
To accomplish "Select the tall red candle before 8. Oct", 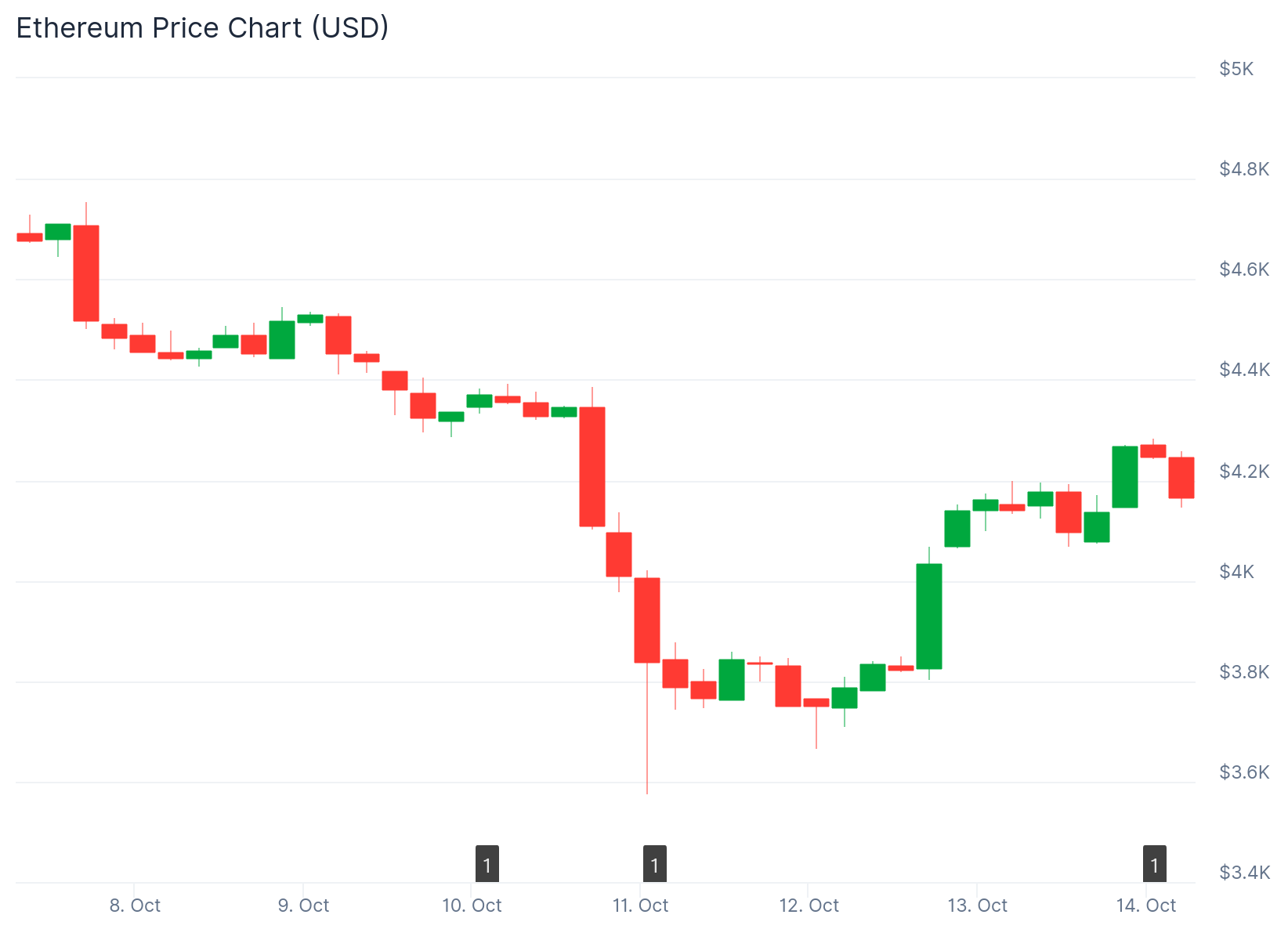I will [x=86, y=273].
